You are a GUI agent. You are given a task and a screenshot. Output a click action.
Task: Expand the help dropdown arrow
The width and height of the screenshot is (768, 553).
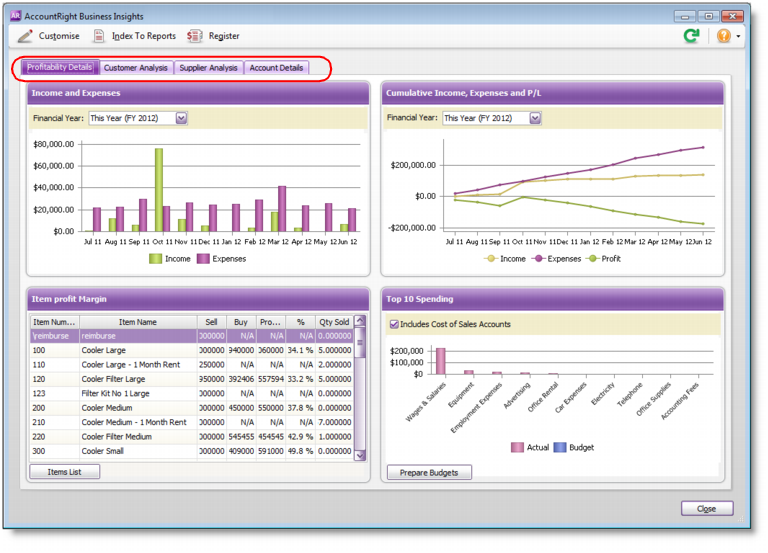(x=738, y=36)
